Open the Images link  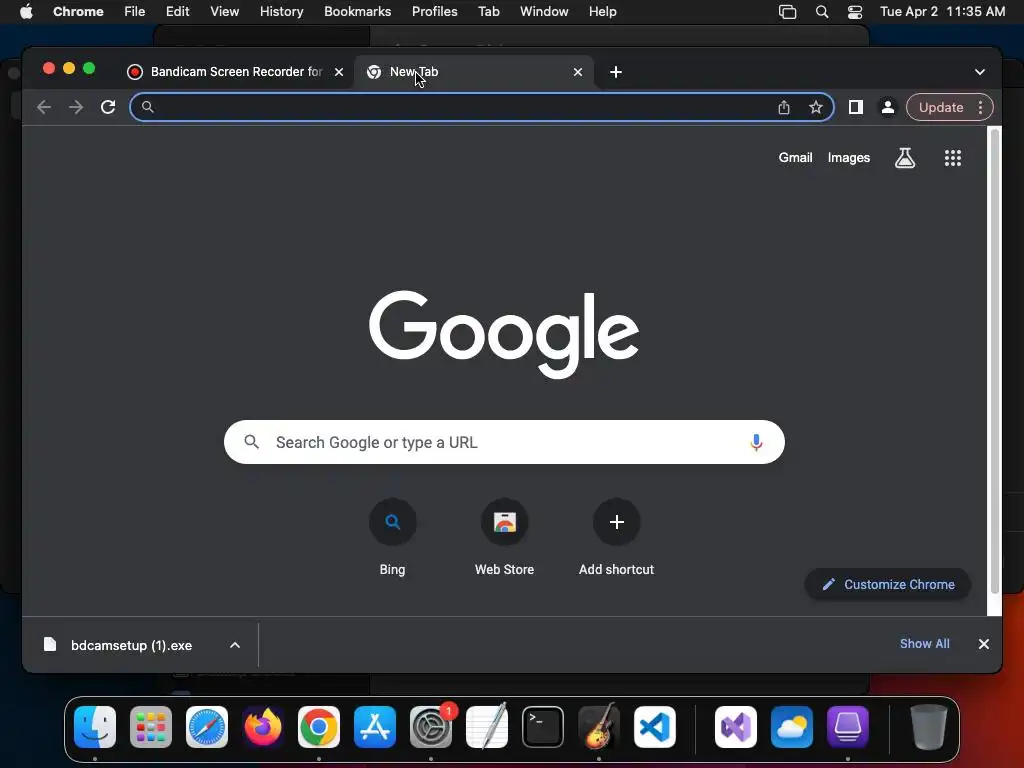[x=848, y=157]
